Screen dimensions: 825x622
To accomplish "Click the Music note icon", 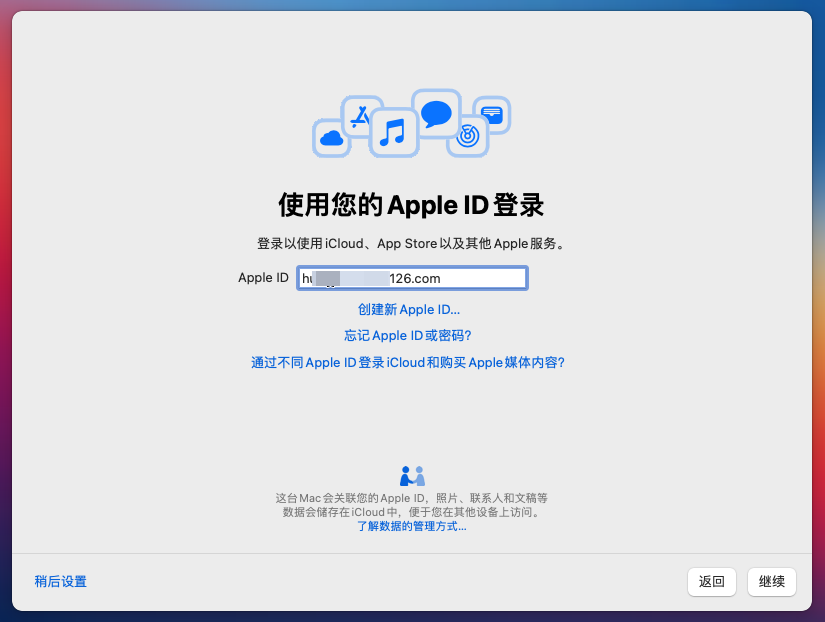I will coord(394,132).
